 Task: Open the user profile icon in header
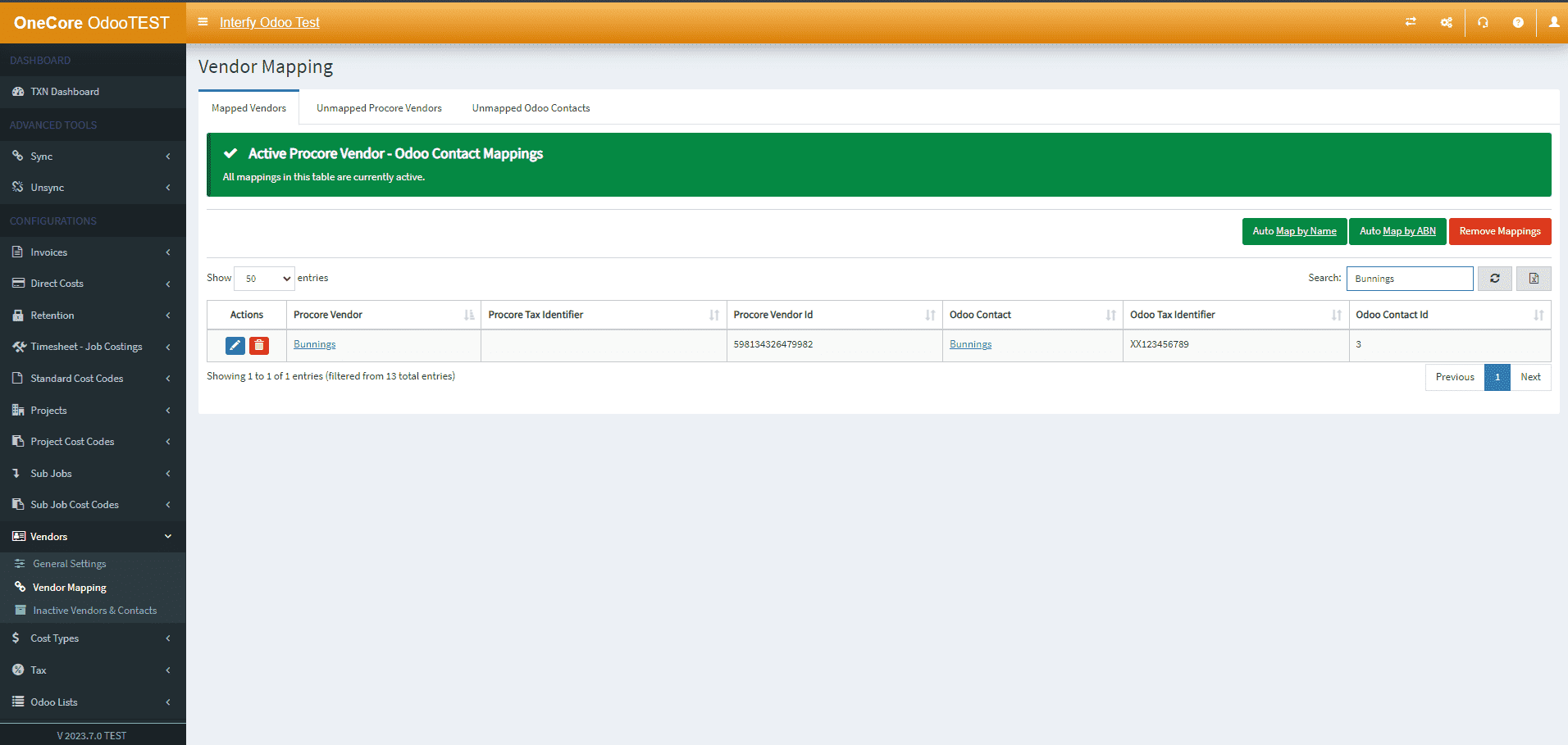coord(1553,22)
